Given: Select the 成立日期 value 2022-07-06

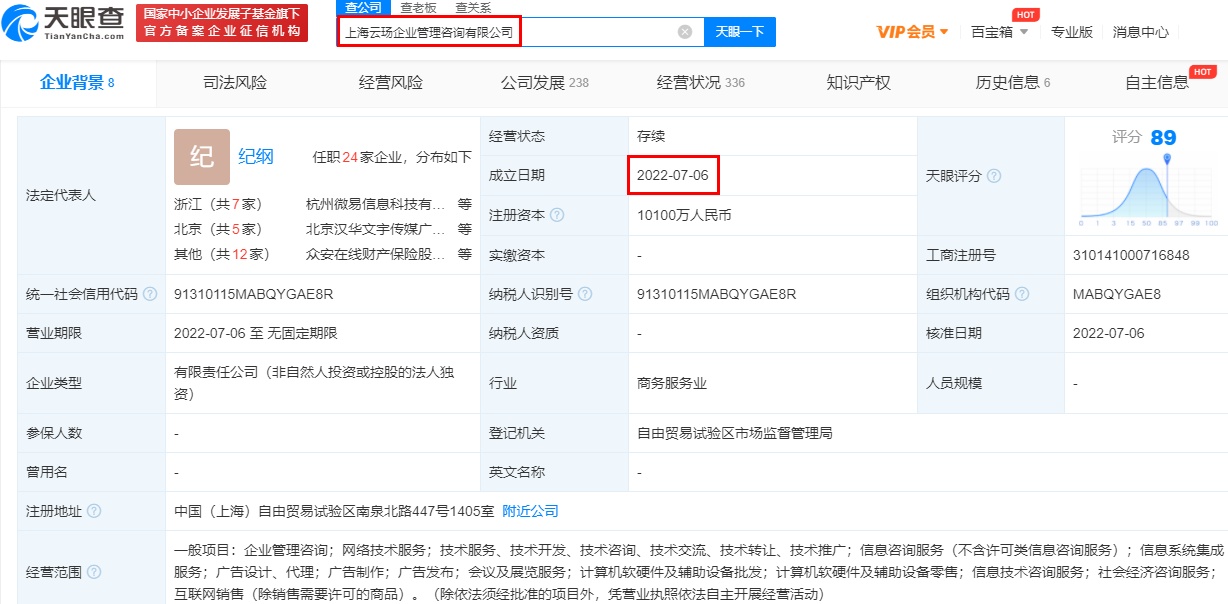Looking at the screenshot, I should (673, 176).
